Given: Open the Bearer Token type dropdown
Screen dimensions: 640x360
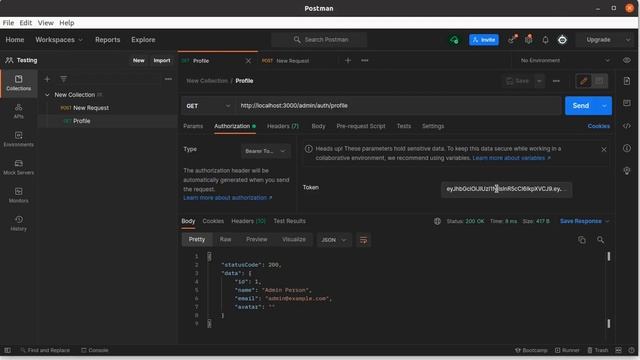Looking at the screenshot, I should tap(266, 151).
